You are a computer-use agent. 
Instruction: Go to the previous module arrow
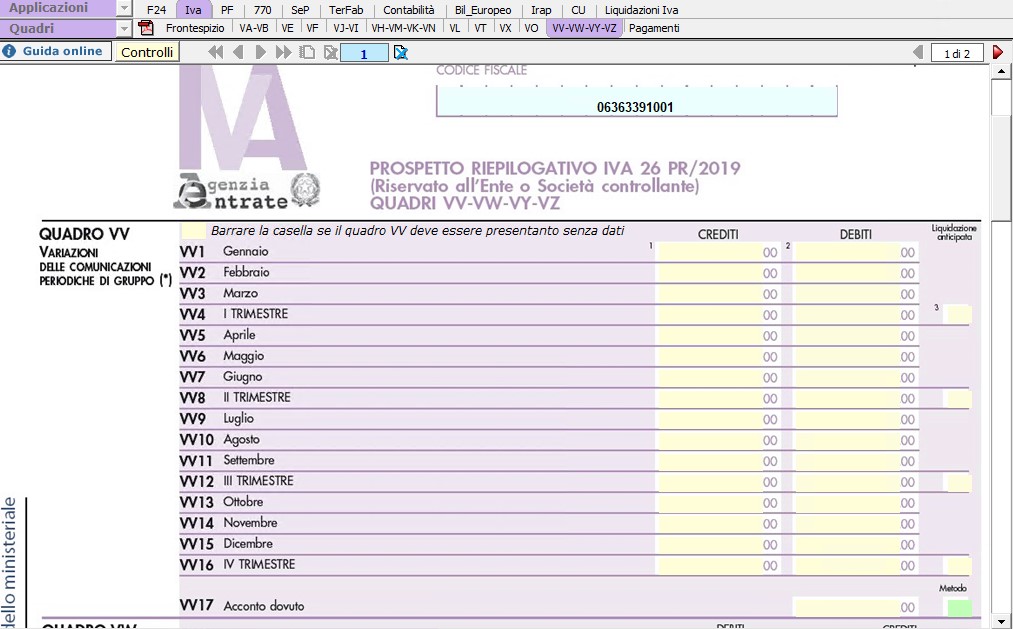click(238, 53)
